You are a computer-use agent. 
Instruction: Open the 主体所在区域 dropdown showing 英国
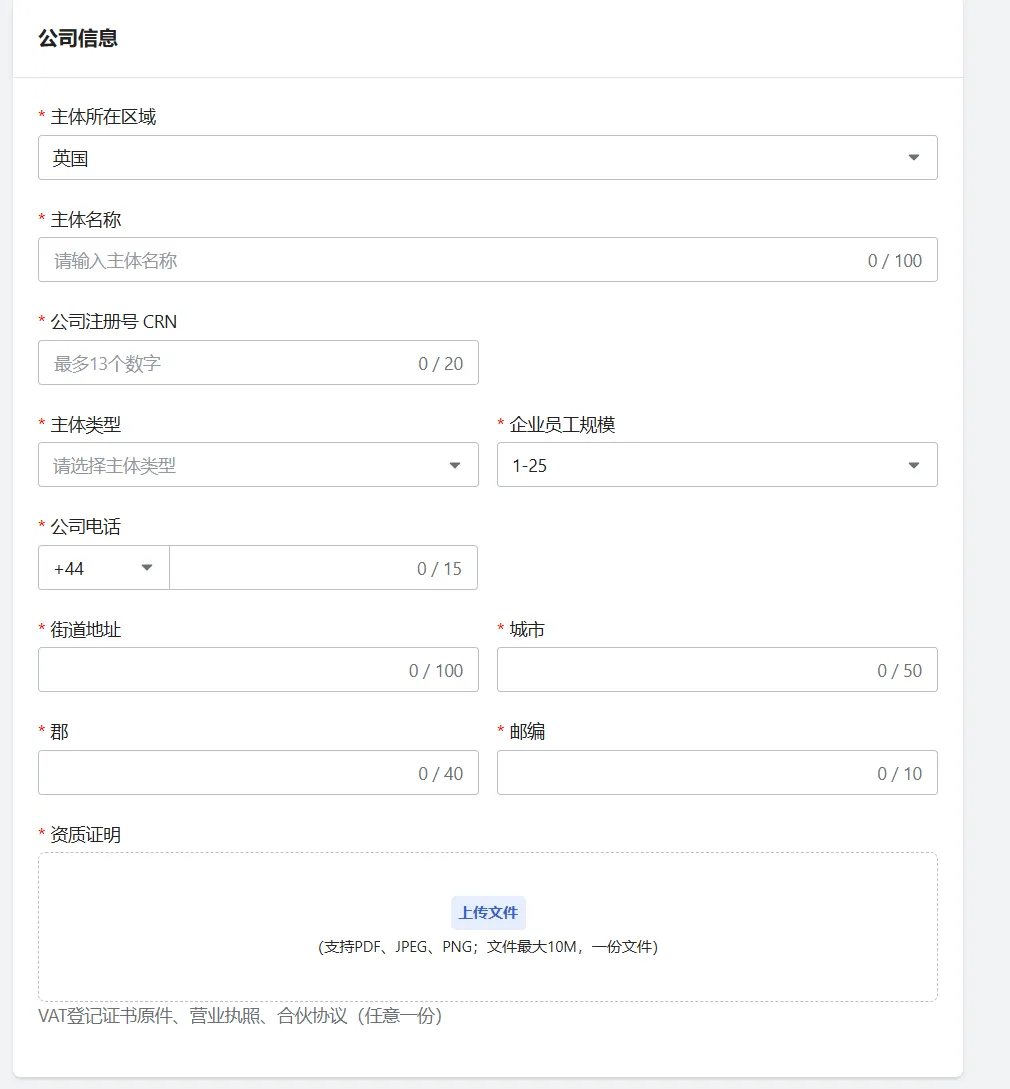tap(470, 158)
